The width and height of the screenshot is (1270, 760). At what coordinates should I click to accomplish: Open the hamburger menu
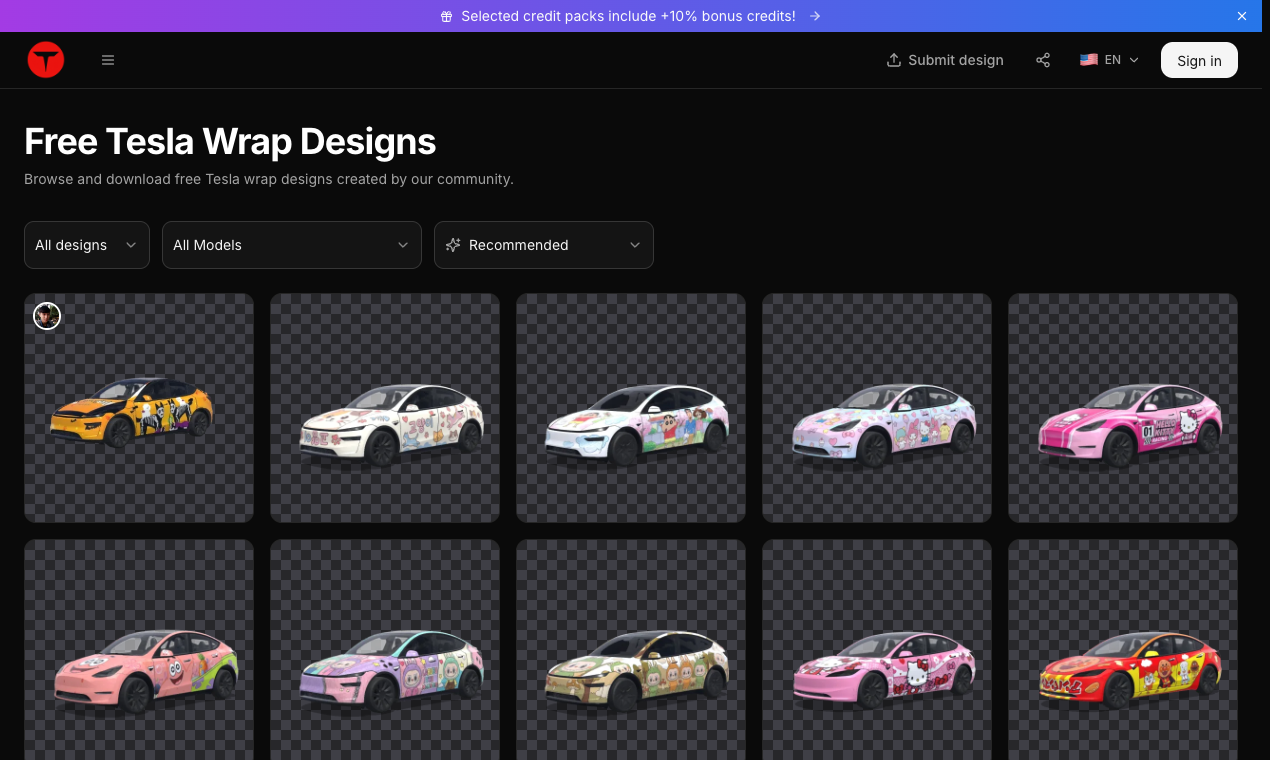pyautogui.click(x=108, y=60)
